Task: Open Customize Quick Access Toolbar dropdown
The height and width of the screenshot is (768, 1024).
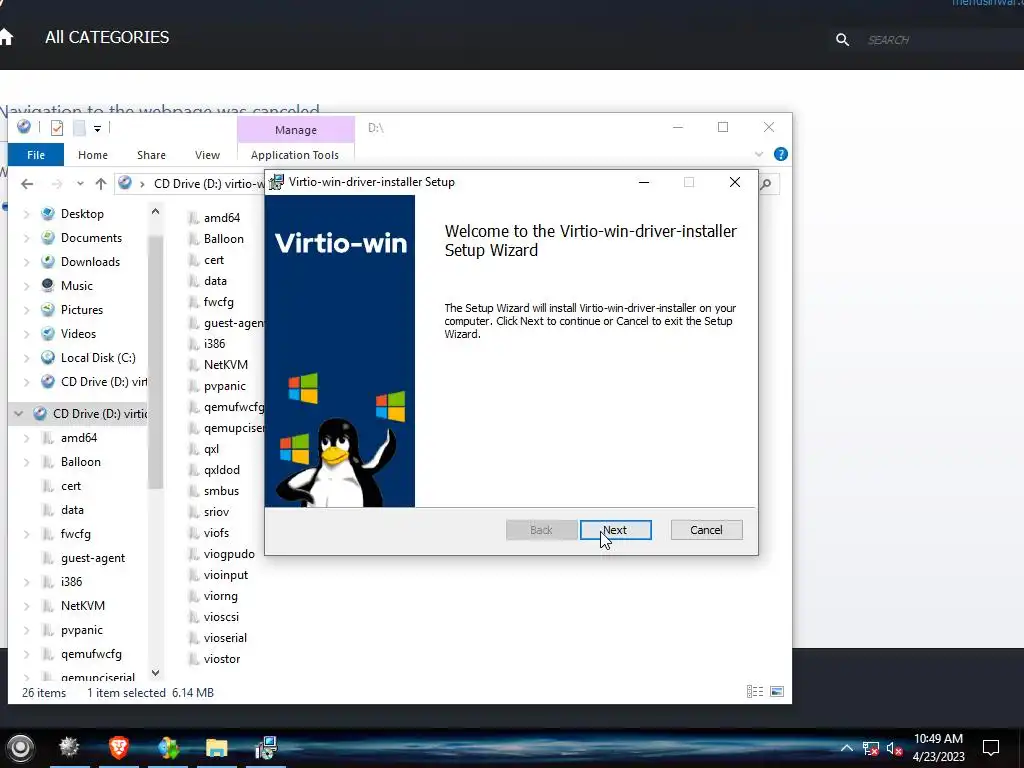Action: coord(97,129)
